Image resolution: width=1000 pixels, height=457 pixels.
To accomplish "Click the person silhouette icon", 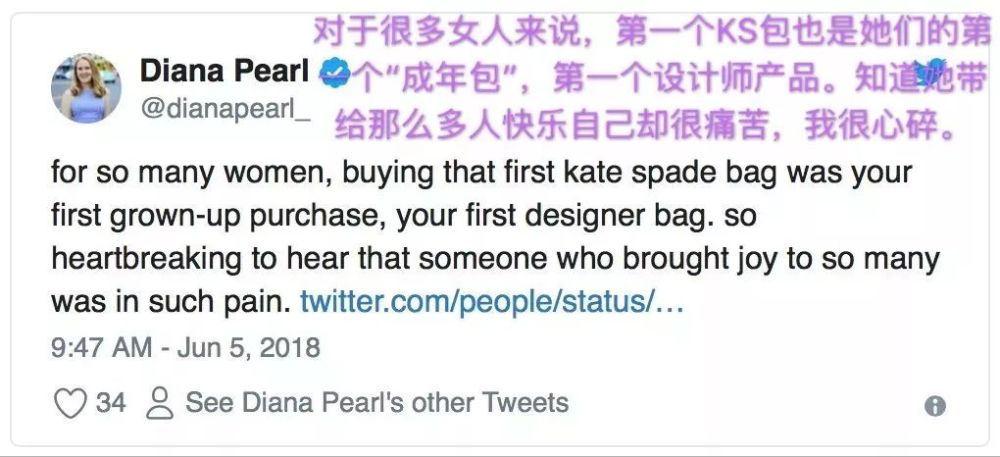I will click(x=160, y=404).
